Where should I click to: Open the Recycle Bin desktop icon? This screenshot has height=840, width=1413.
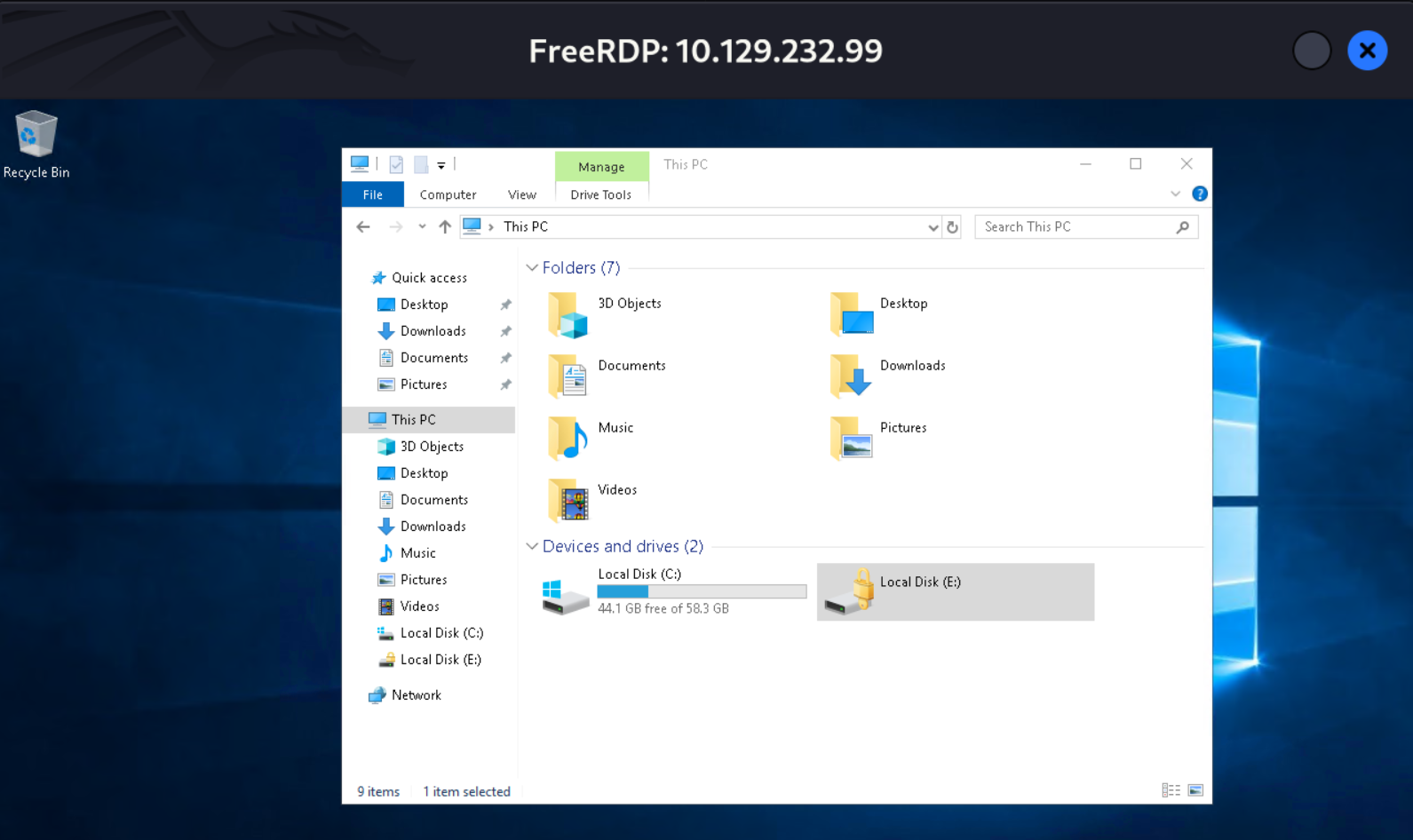click(36, 136)
